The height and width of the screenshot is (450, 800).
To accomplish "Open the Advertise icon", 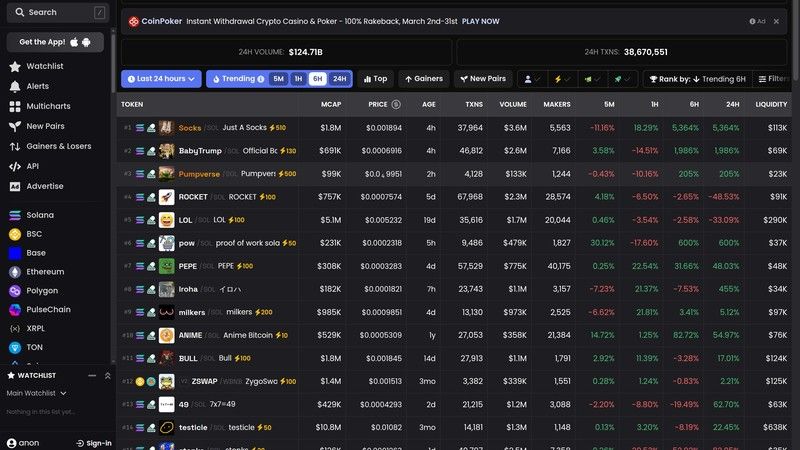I will (x=15, y=186).
